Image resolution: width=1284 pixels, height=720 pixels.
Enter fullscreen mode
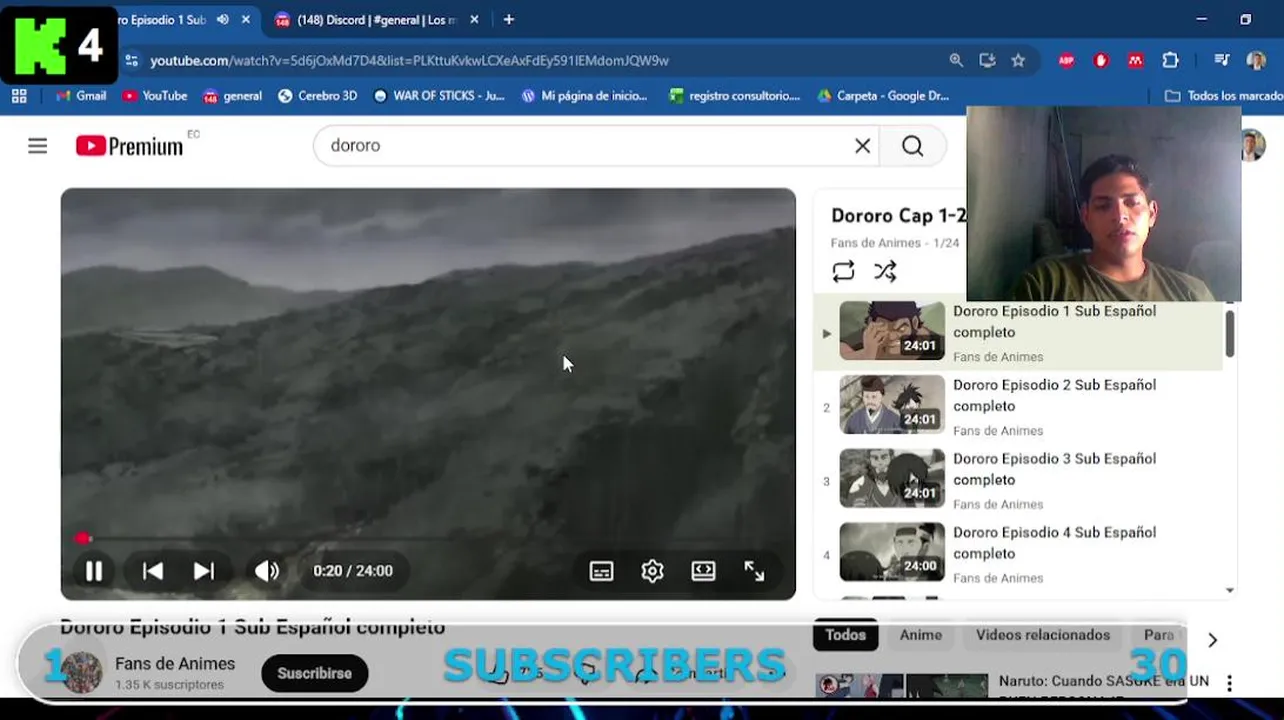click(754, 571)
